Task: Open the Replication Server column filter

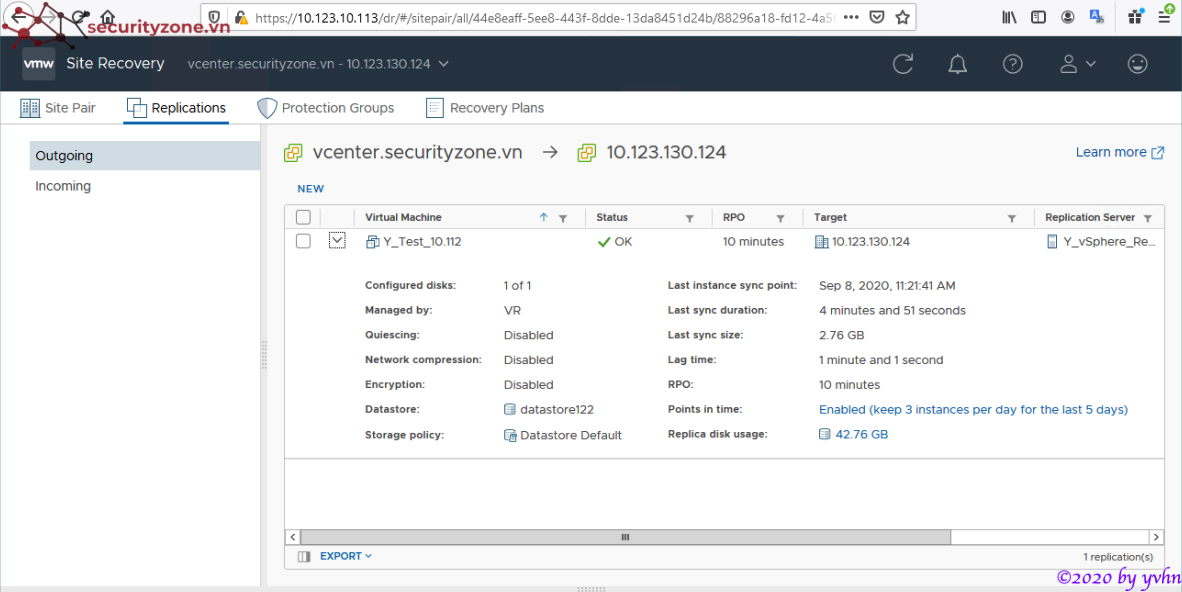Action: (1147, 219)
